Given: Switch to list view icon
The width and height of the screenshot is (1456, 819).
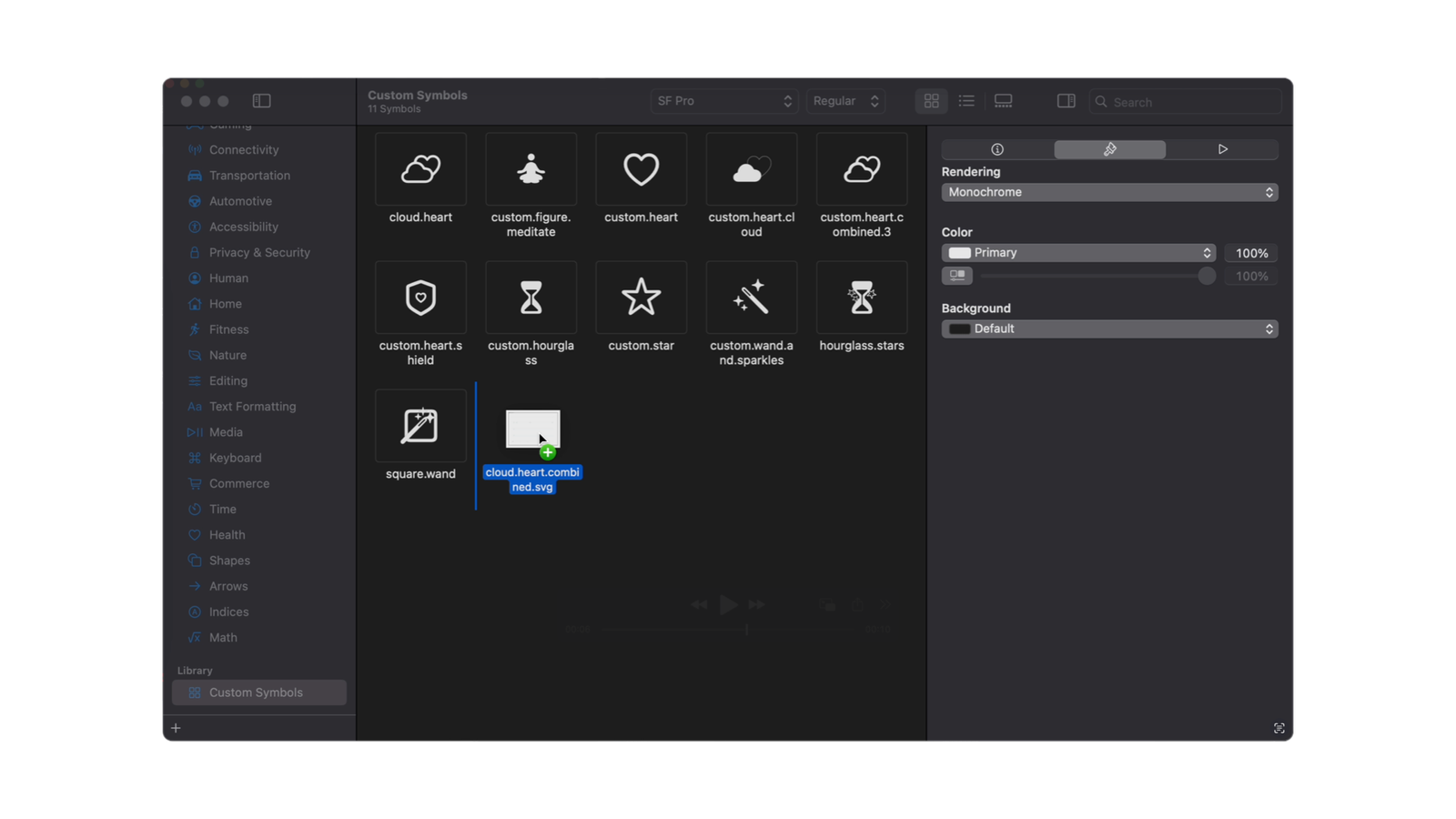Looking at the screenshot, I should (x=966, y=101).
